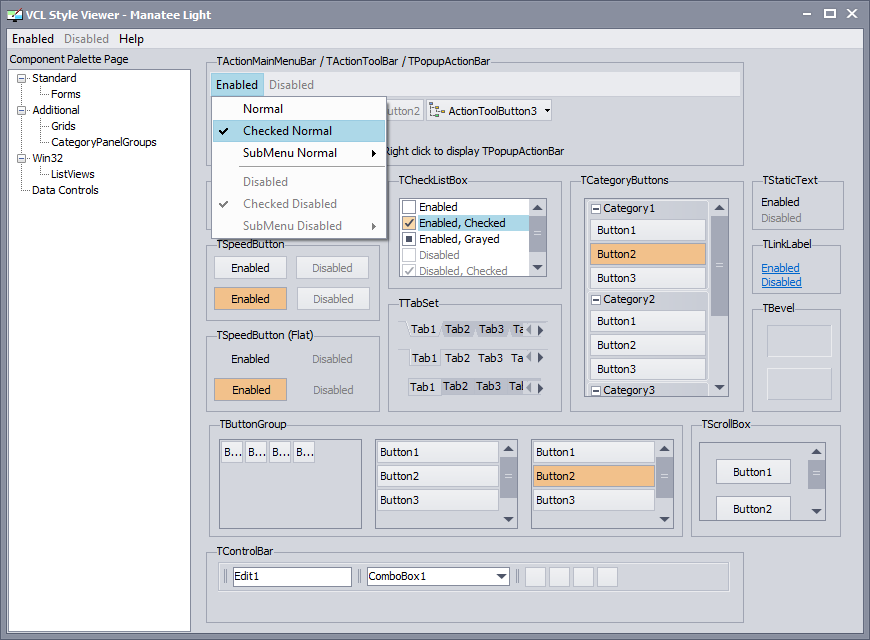The height and width of the screenshot is (640, 870).
Task: Collapse Category3 in TCategoryButtons
Action: tap(596, 391)
